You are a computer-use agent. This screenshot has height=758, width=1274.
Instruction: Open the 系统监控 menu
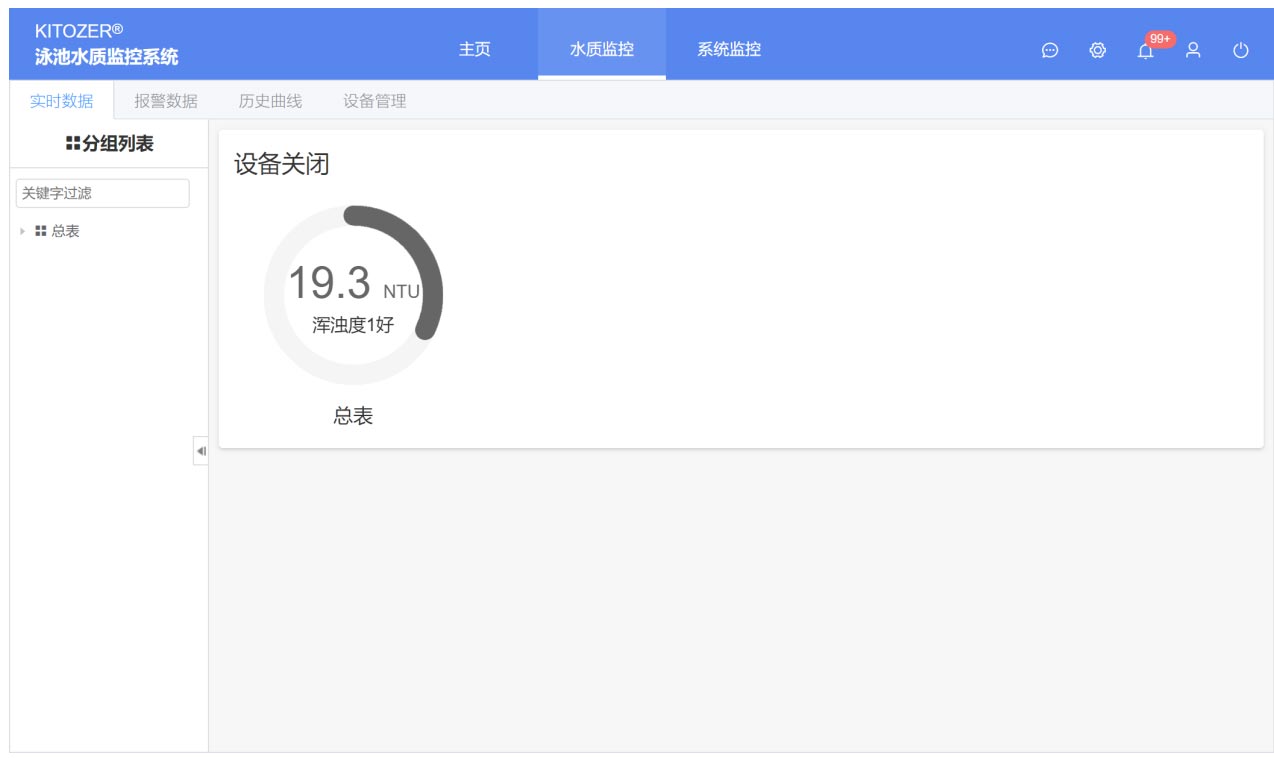(729, 49)
